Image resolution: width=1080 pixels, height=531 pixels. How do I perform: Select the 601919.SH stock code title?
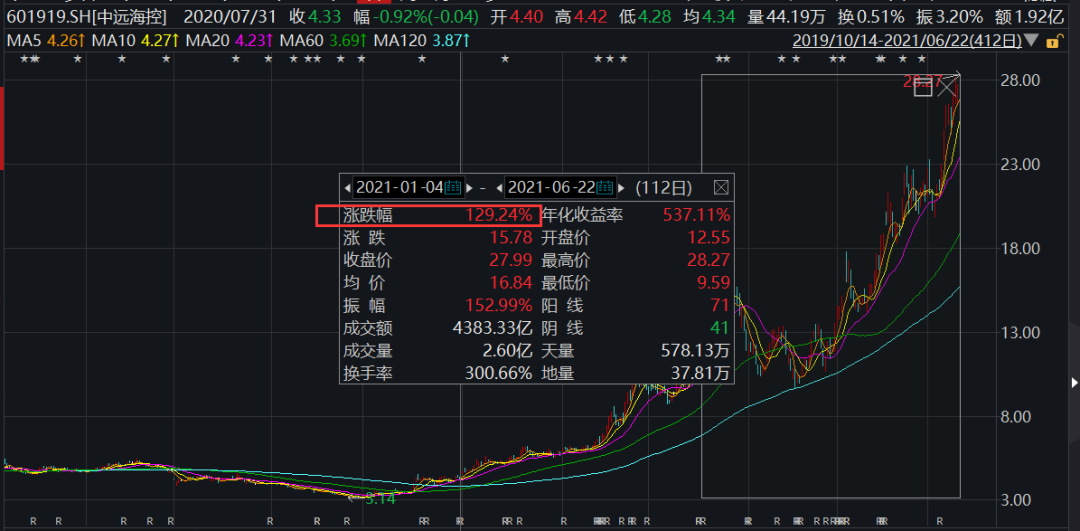pos(45,16)
